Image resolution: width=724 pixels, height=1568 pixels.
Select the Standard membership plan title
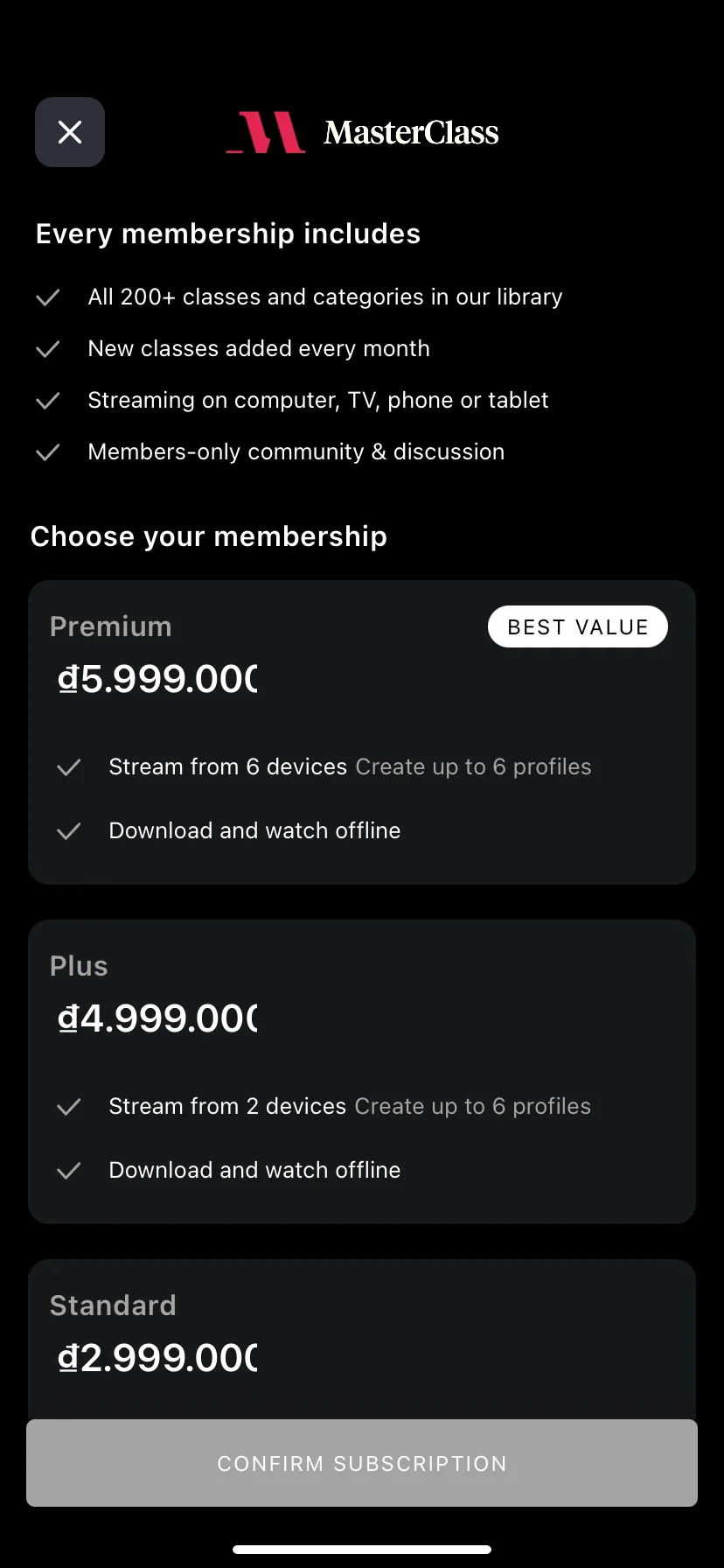click(x=113, y=1305)
